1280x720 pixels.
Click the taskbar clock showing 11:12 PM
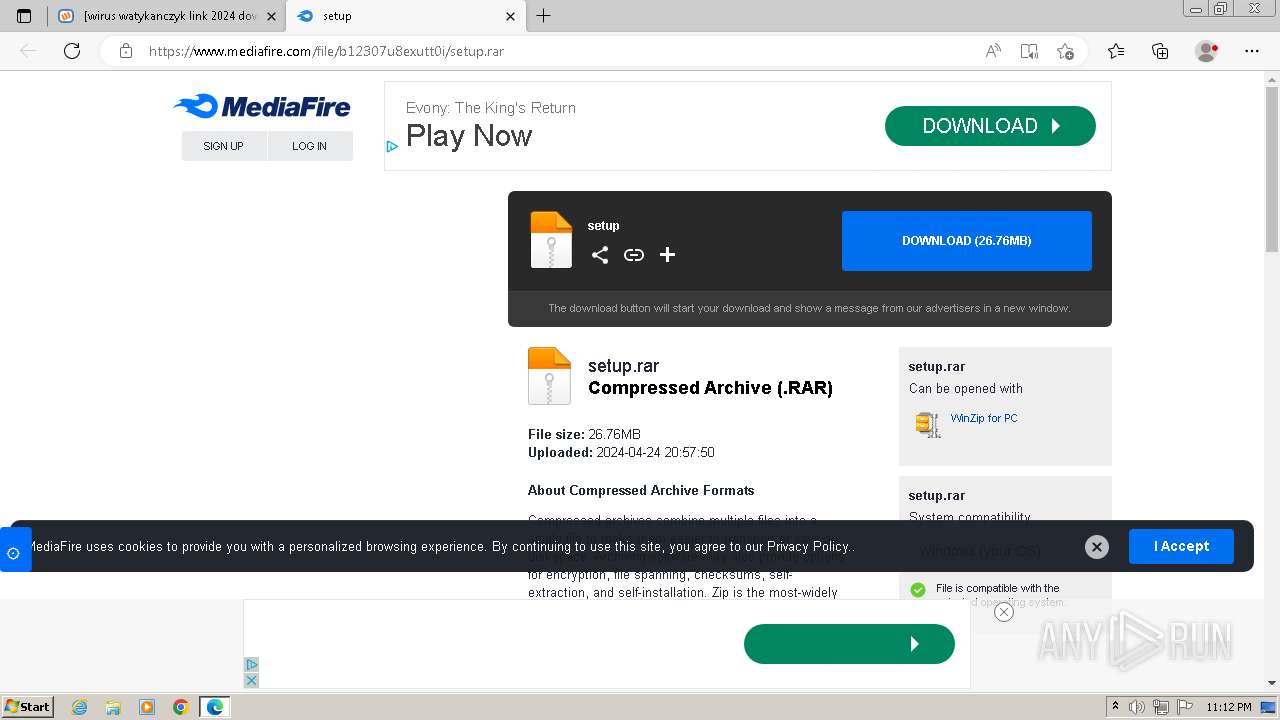click(1229, 707)
